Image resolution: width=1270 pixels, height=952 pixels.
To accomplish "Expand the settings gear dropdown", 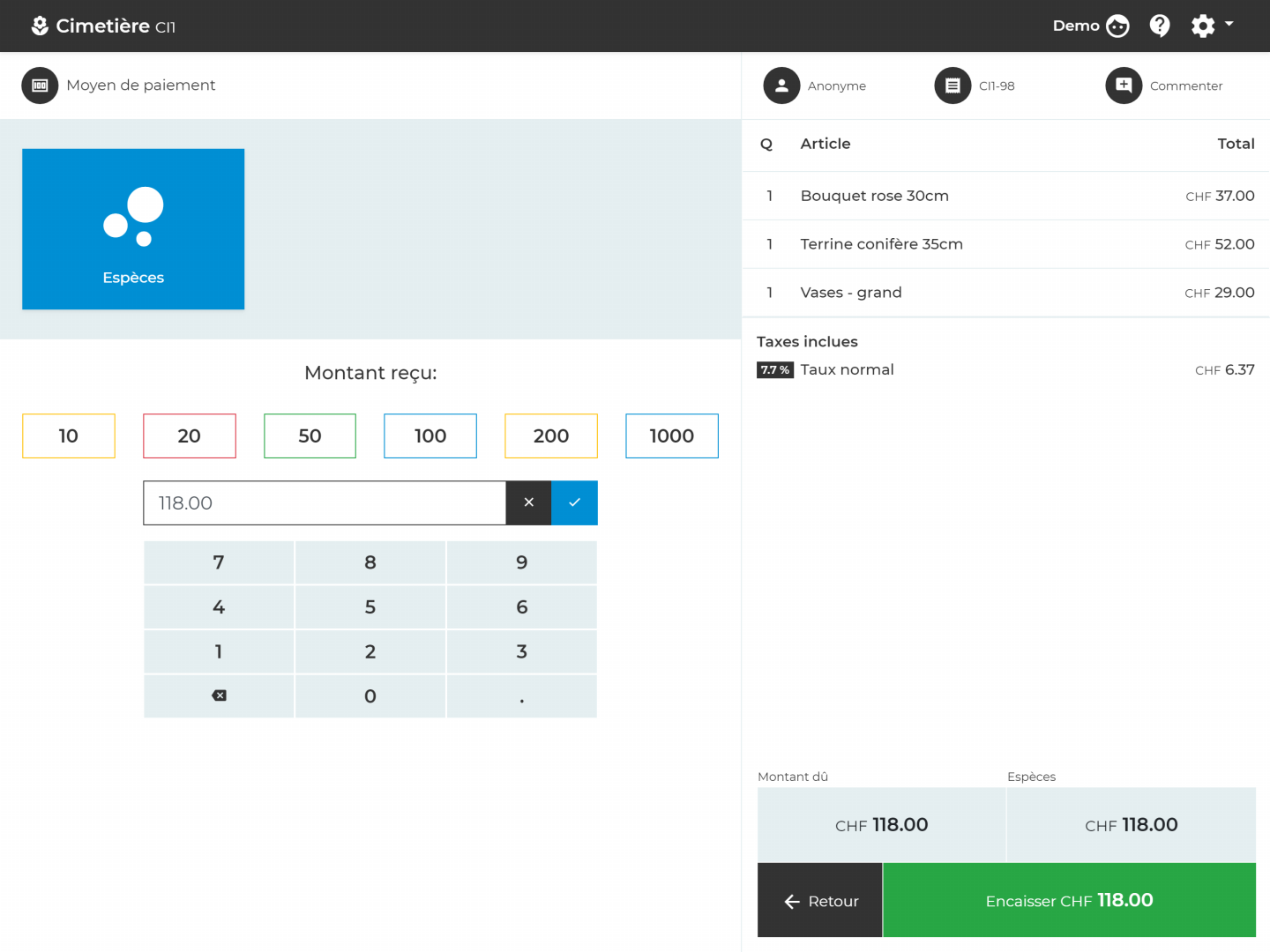I will [1212, 26].
